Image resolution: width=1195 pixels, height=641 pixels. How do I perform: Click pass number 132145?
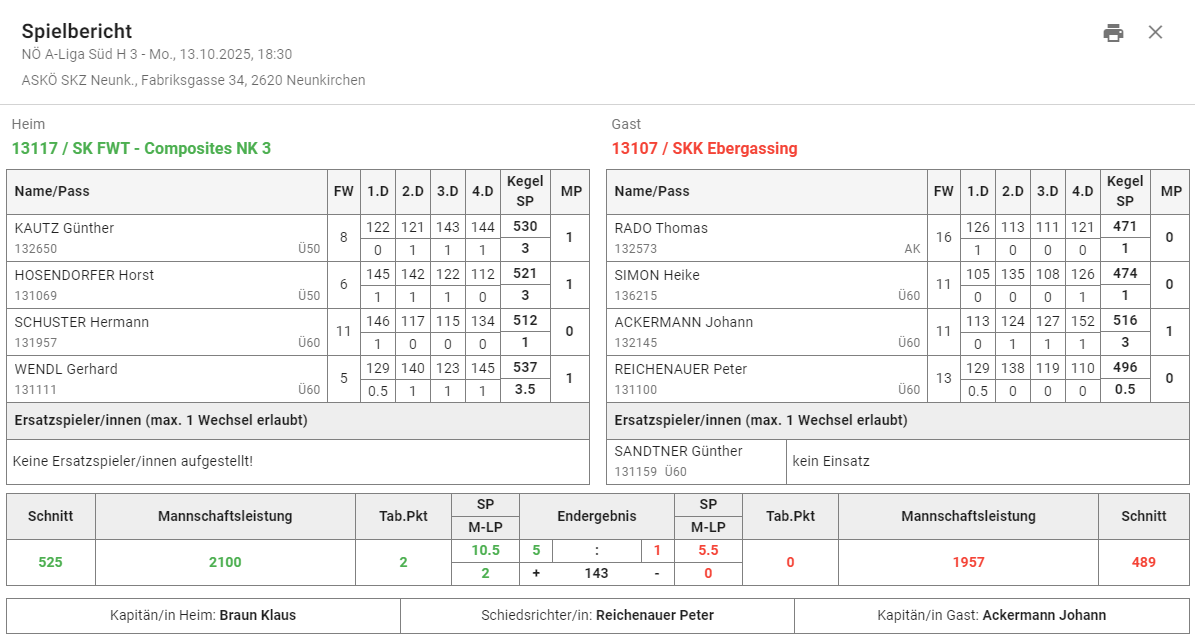click(x=636, y=343)
